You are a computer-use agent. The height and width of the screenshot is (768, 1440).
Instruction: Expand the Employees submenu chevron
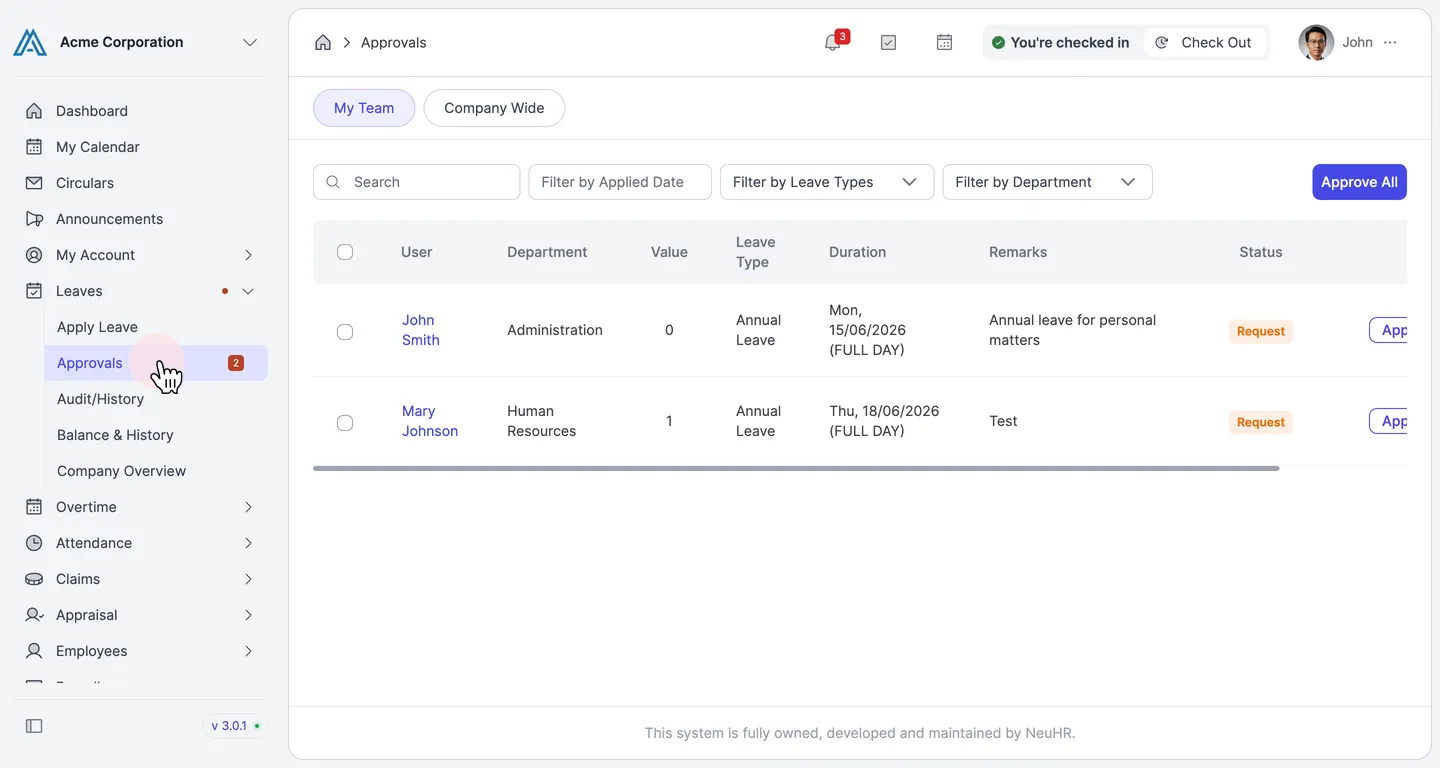click(248, 651)
